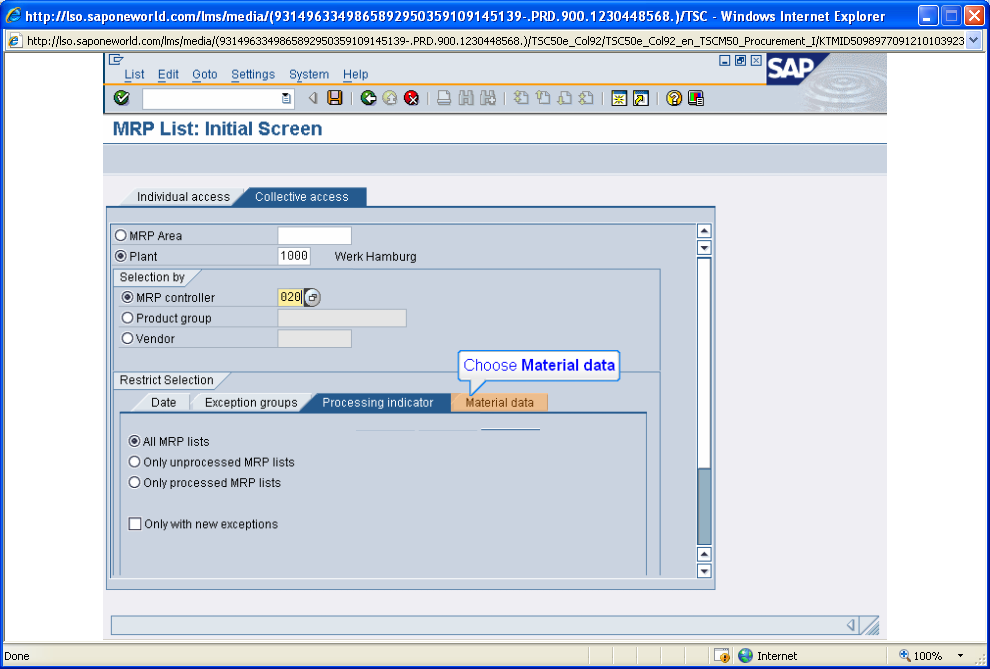Screen dimensions: 990x669
Task: Open the zoom level dropdown arrow
Action: tap(960, 656)
